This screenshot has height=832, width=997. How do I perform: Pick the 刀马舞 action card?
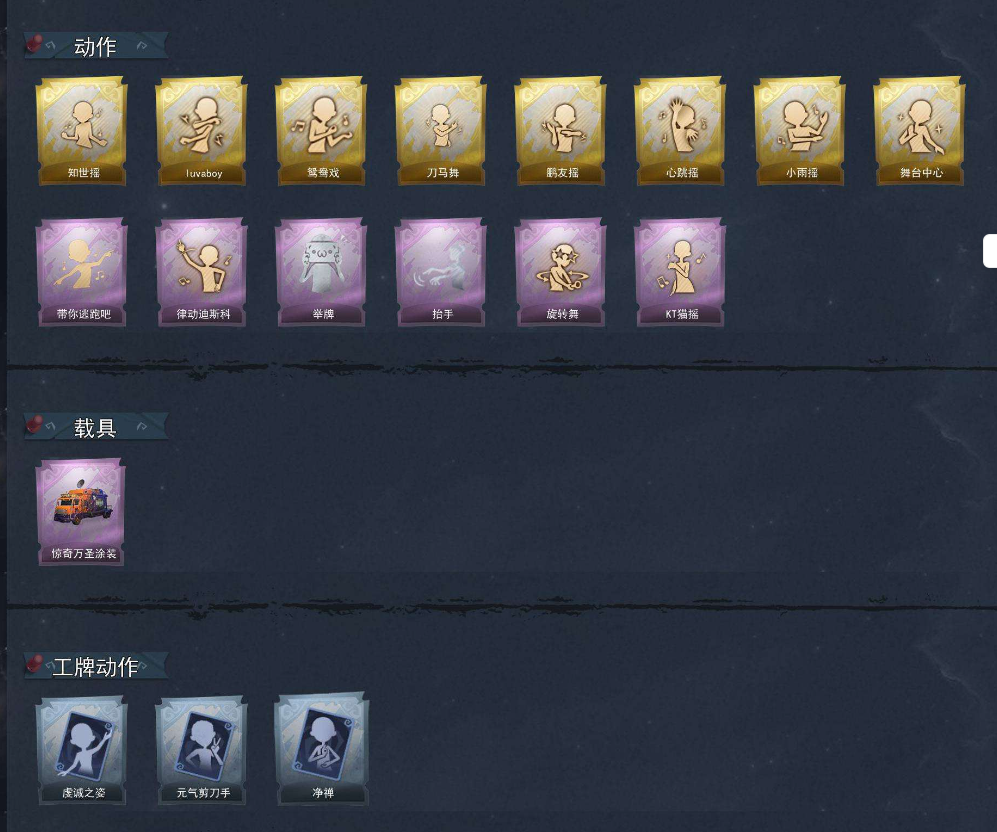click(441, 131)
